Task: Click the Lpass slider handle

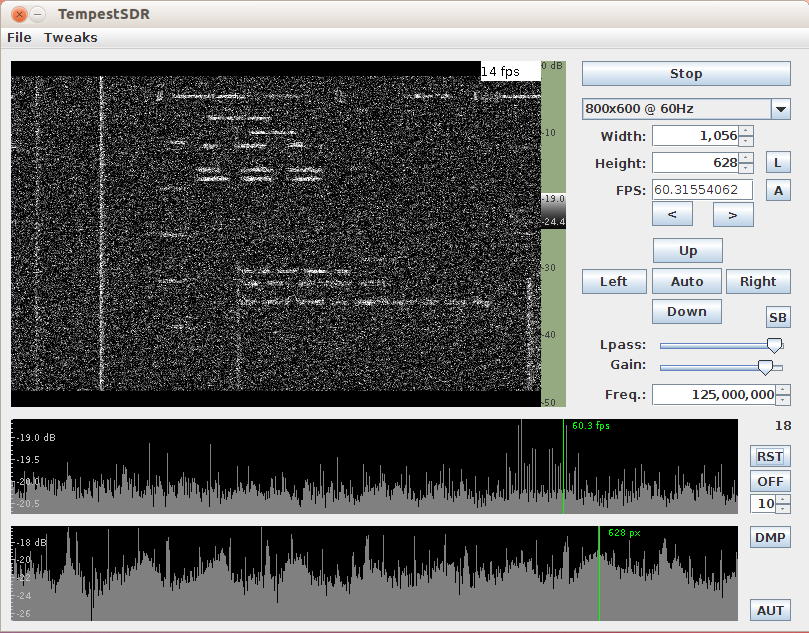Action: point(773,345)
